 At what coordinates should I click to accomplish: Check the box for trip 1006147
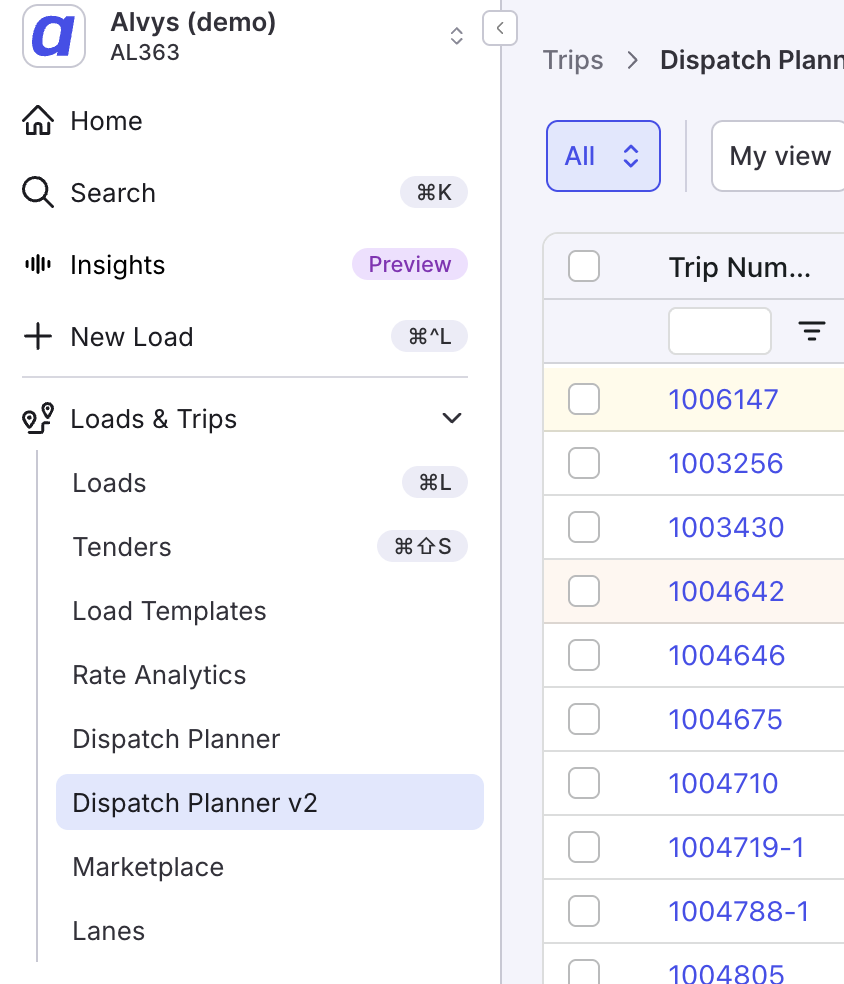pyautogui.click(x=584, y=399)
